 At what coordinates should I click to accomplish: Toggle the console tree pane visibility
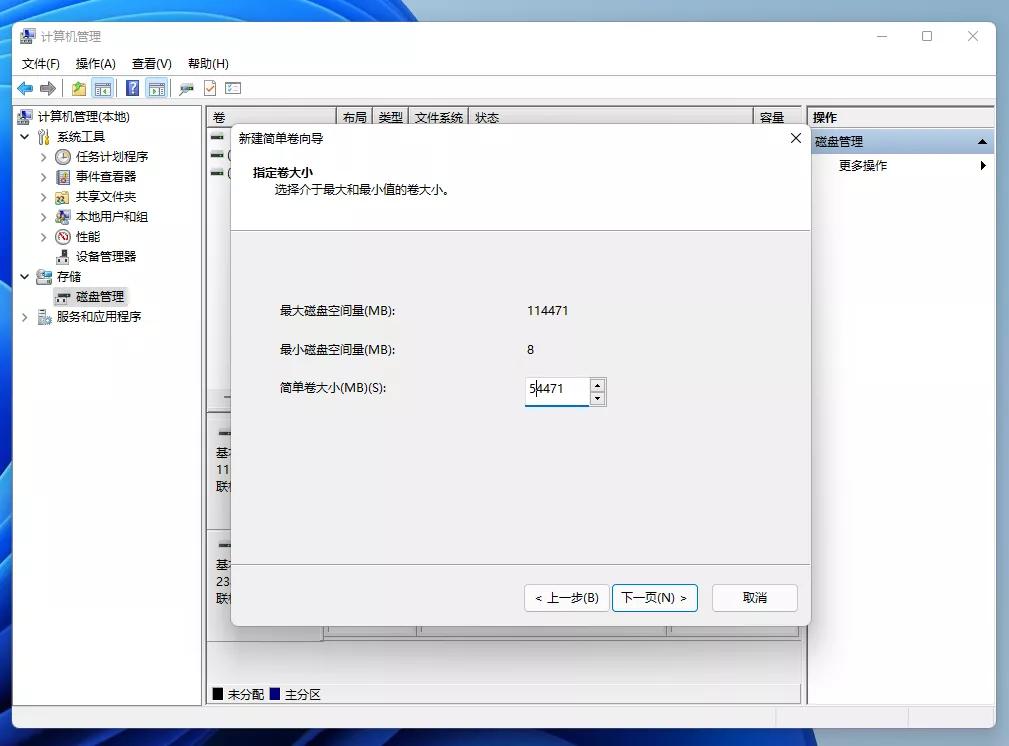point(103,88)
